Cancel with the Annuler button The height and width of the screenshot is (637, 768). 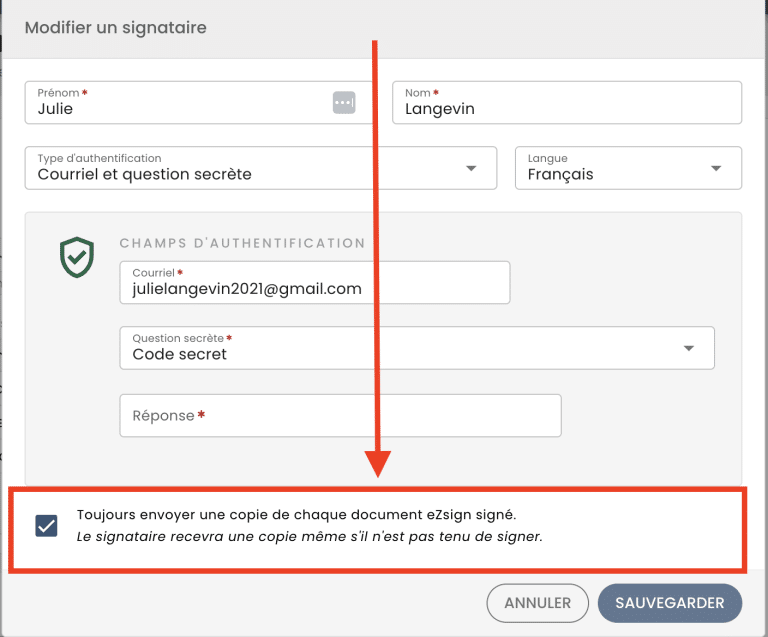point(537,603)
